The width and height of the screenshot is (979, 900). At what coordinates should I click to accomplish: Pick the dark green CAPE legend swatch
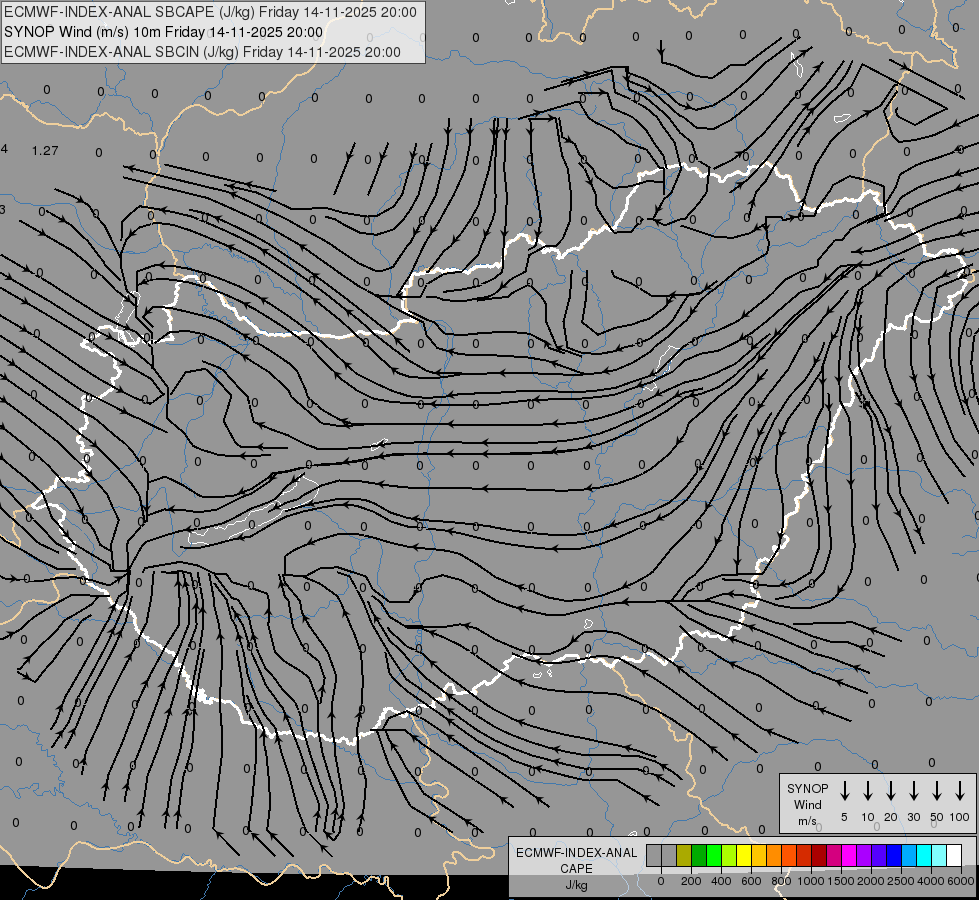point(699,856)
